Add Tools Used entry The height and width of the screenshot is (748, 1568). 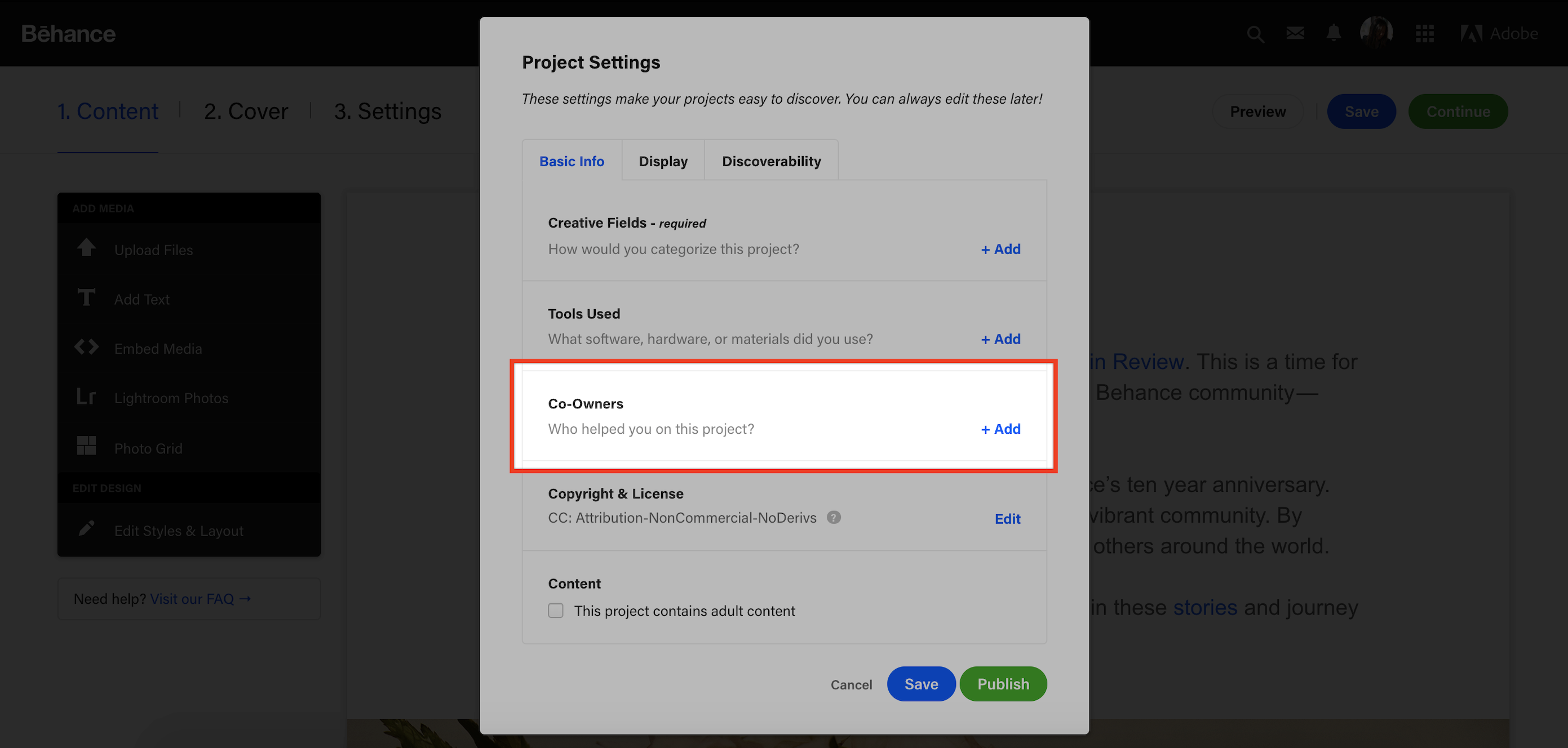1000,339
